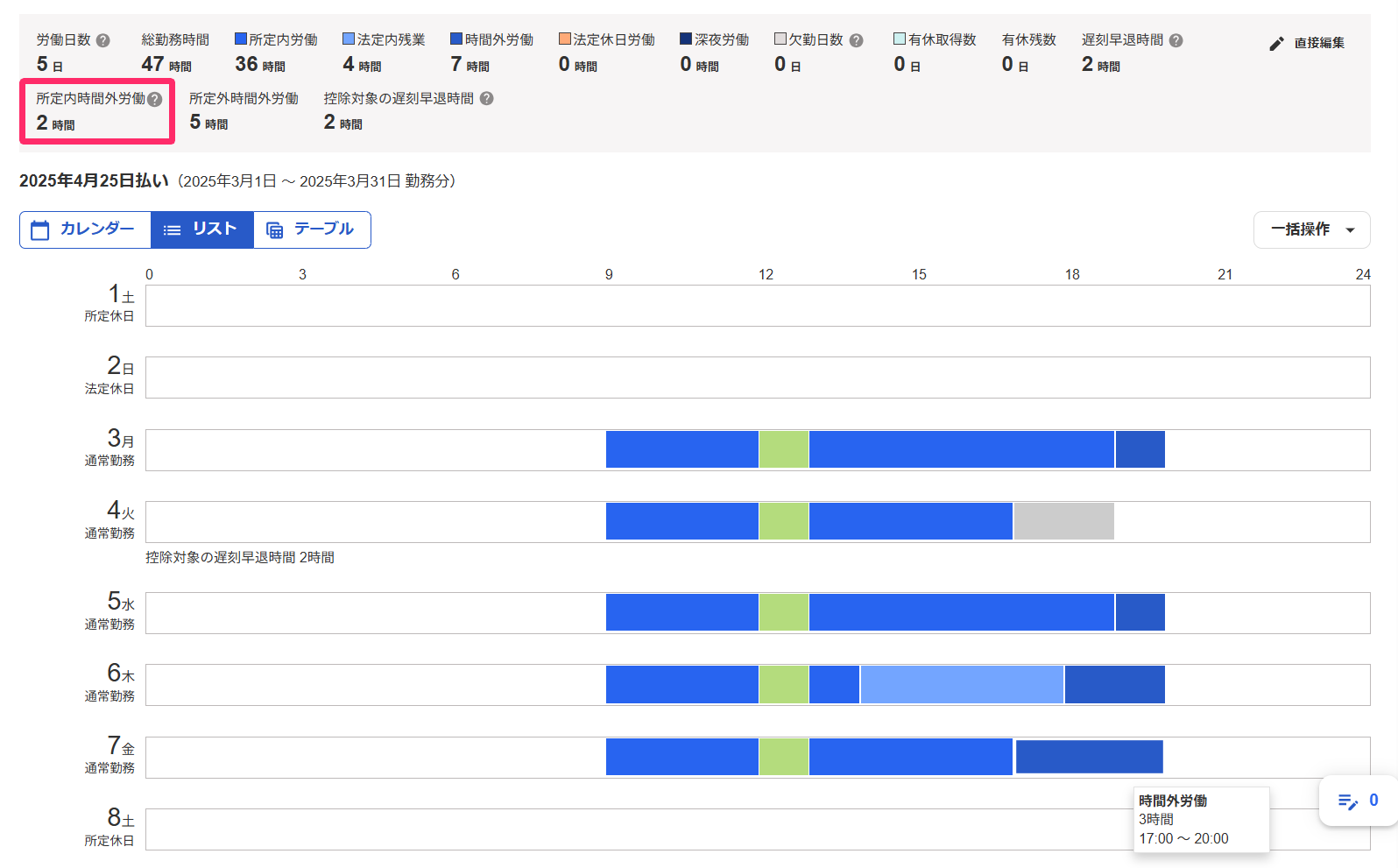Image resolution: width=1398 pixels, height=868 pixels.
Task: Click the help icon next to 労働日数
Action: coord(102,40)
